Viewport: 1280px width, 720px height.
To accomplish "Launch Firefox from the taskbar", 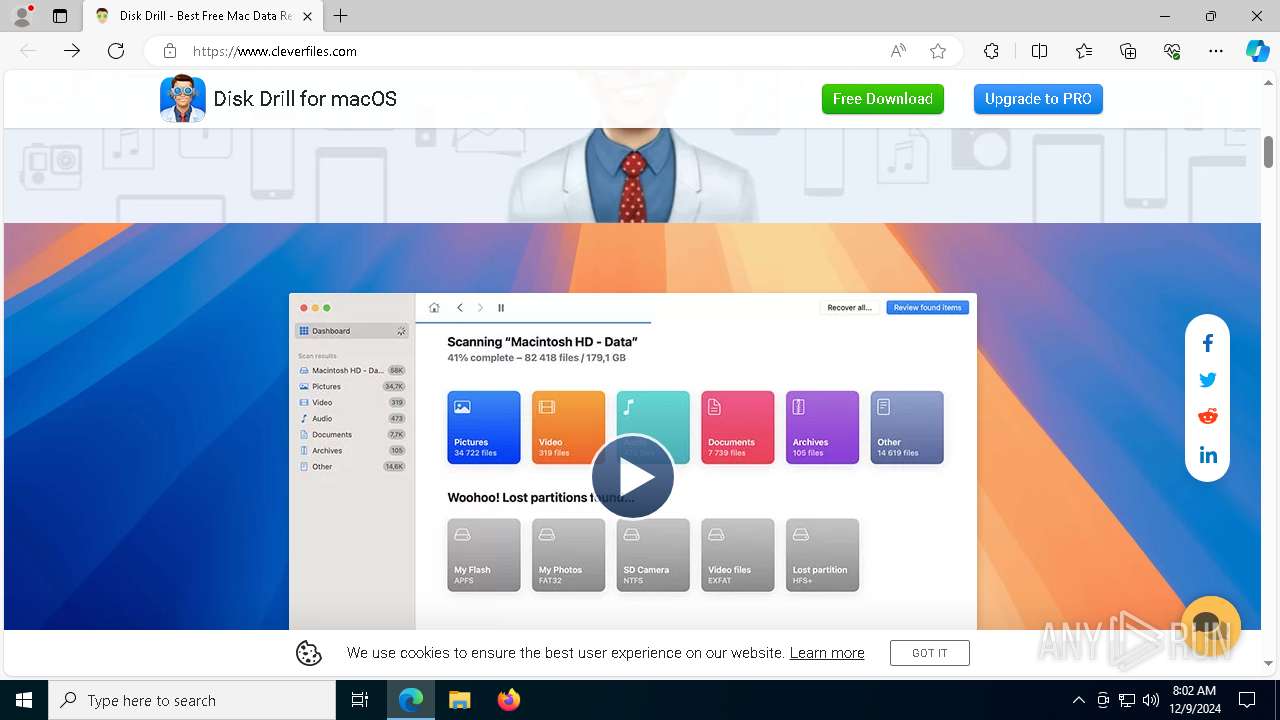I will pos(509,700).
